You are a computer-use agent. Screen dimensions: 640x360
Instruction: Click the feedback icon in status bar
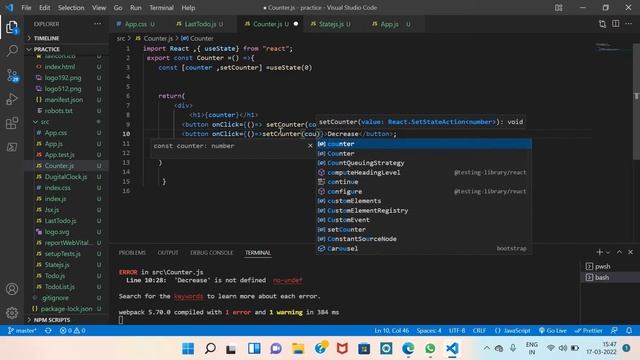pos(614,331)
